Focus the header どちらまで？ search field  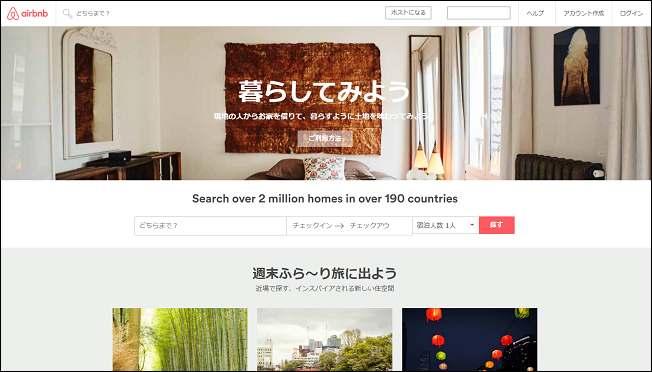coord(92,13)
